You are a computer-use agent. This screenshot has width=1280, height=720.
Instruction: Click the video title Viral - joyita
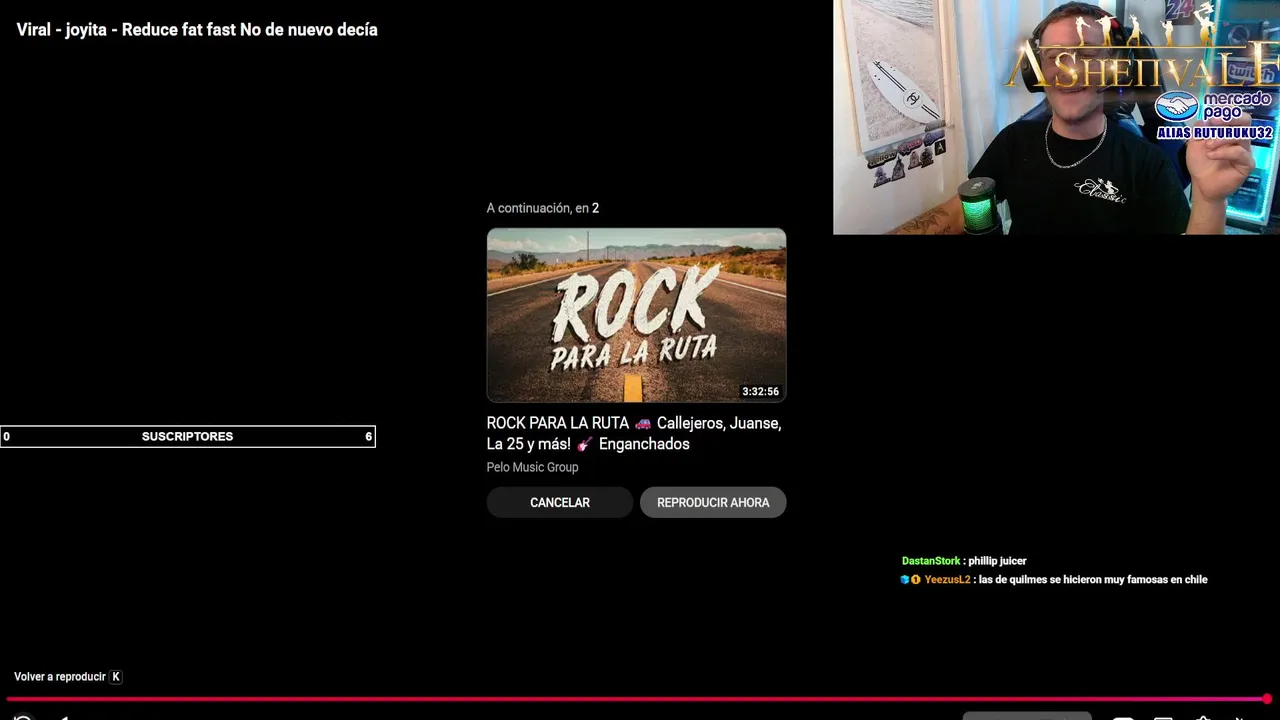tap(197, 30)
